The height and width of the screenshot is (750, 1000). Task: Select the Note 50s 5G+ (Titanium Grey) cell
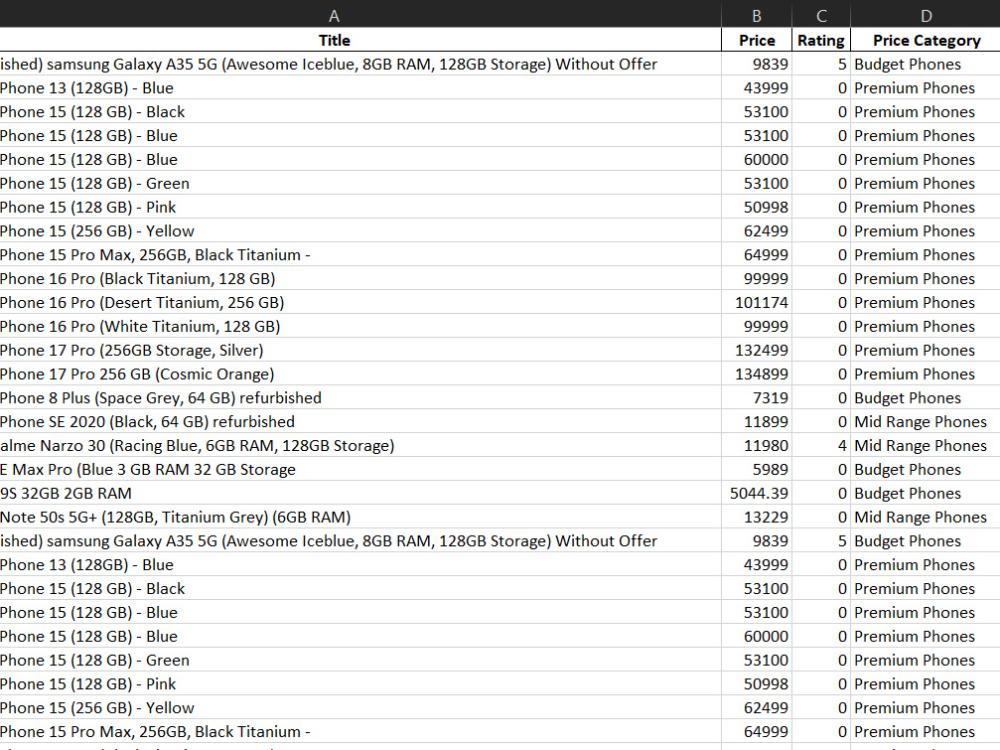(360, 517)
